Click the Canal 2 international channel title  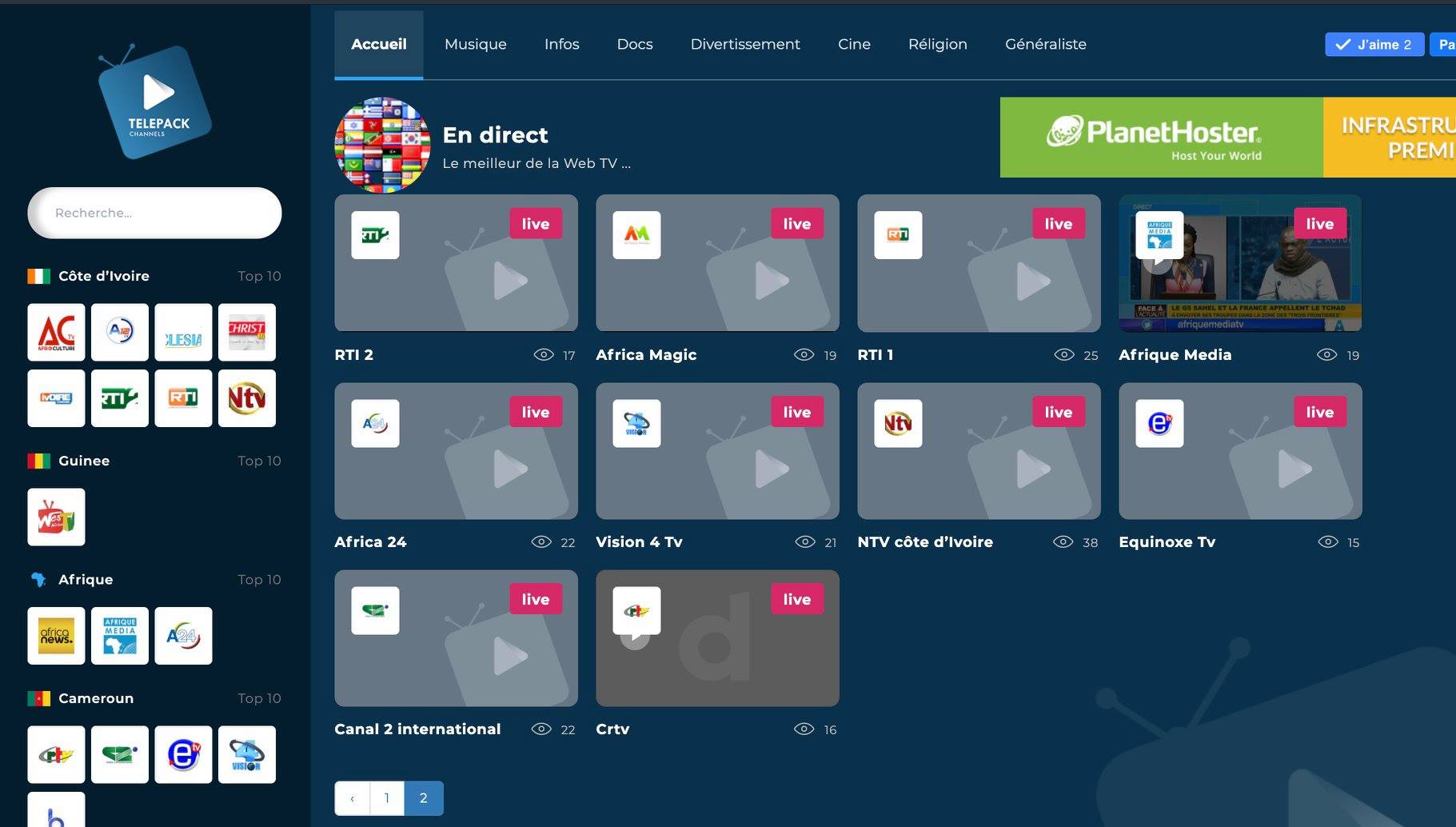tap(417, 729)
